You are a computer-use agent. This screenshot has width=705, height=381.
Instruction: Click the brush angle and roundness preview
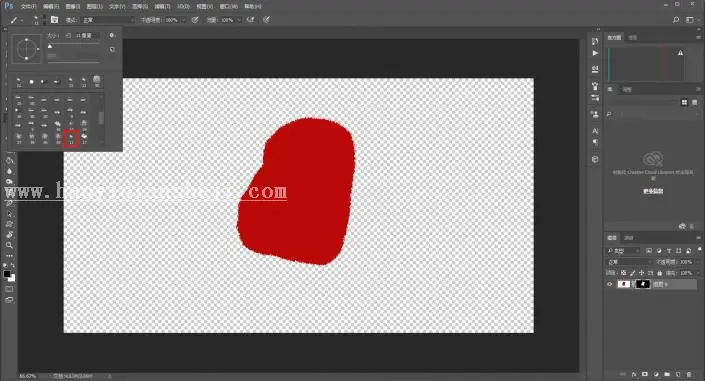(27, 49)
